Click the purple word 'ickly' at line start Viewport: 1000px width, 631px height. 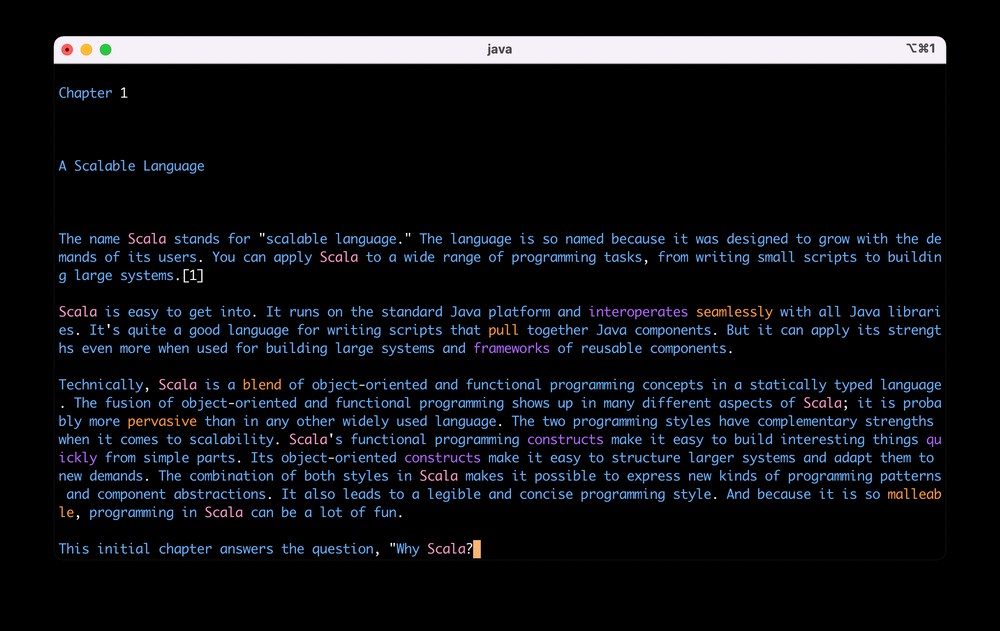point(78,458)
